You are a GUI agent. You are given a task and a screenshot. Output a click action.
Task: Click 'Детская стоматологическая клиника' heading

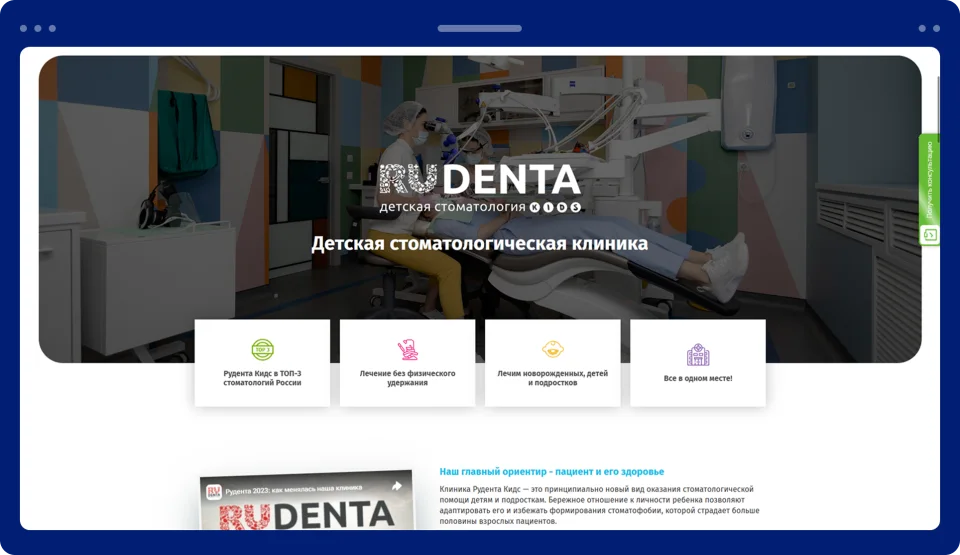point(479,243)
